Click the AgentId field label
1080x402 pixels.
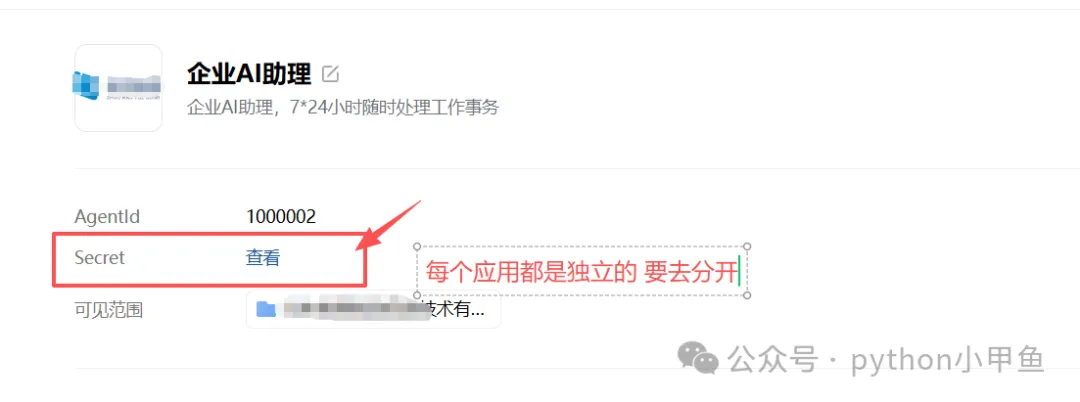107,218
